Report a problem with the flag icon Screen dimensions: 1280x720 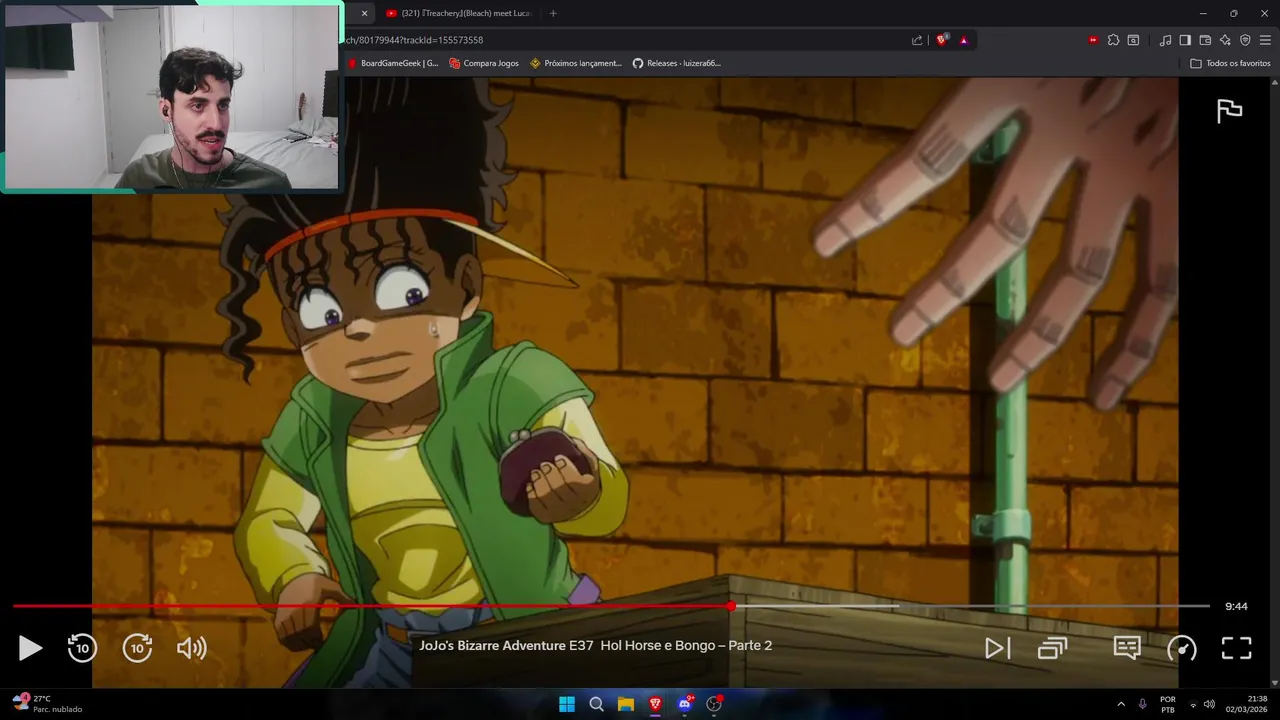pyautogui.click(x=1229, y=111)
